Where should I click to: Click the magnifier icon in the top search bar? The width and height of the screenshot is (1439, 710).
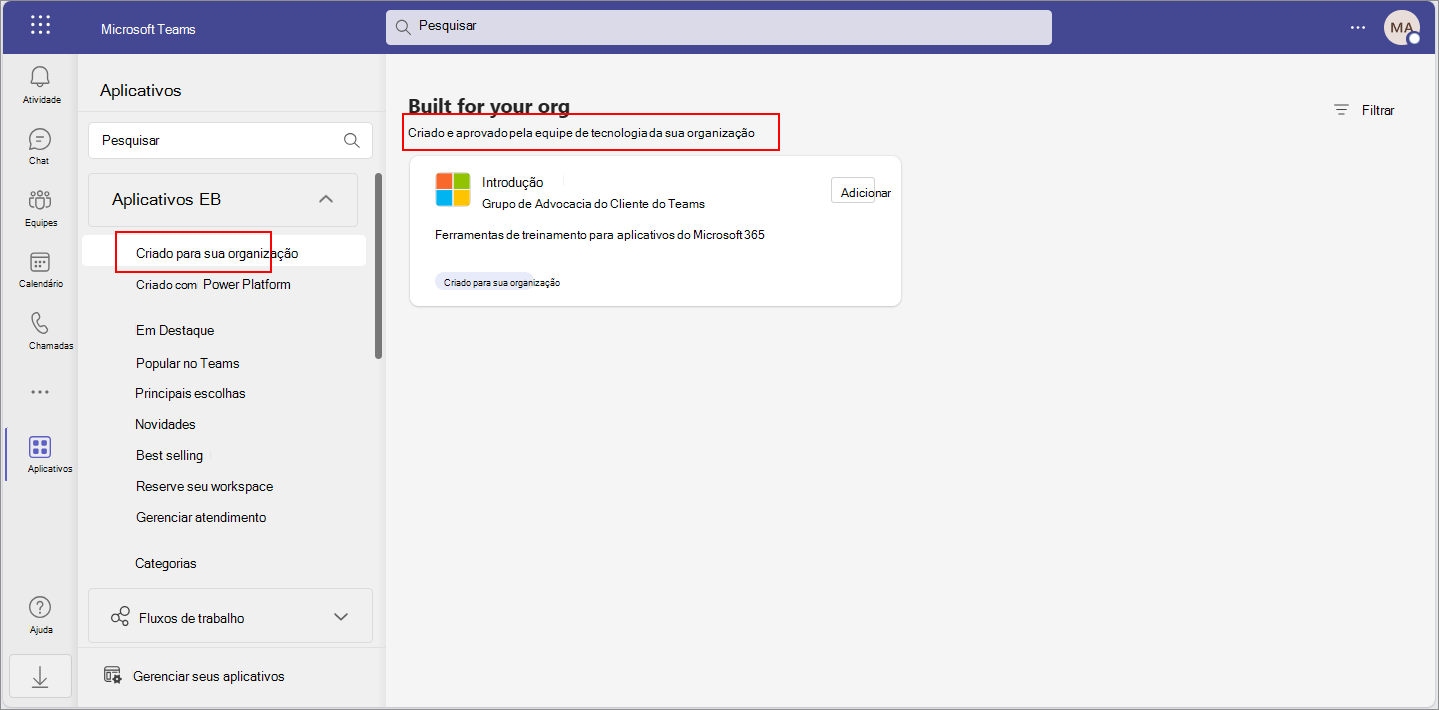[404, 27]
